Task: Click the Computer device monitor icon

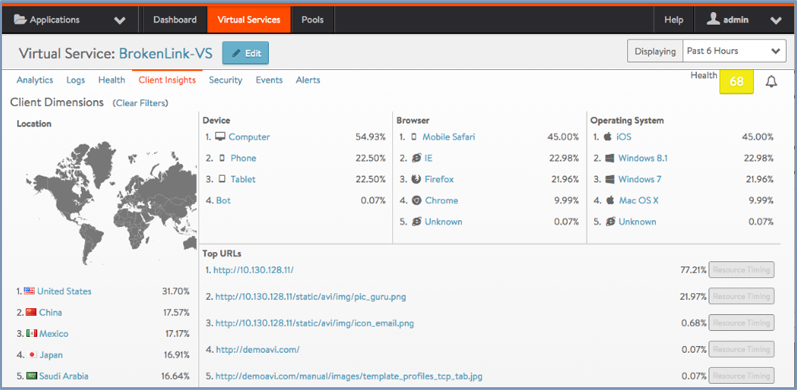Action: pos(220,137)
